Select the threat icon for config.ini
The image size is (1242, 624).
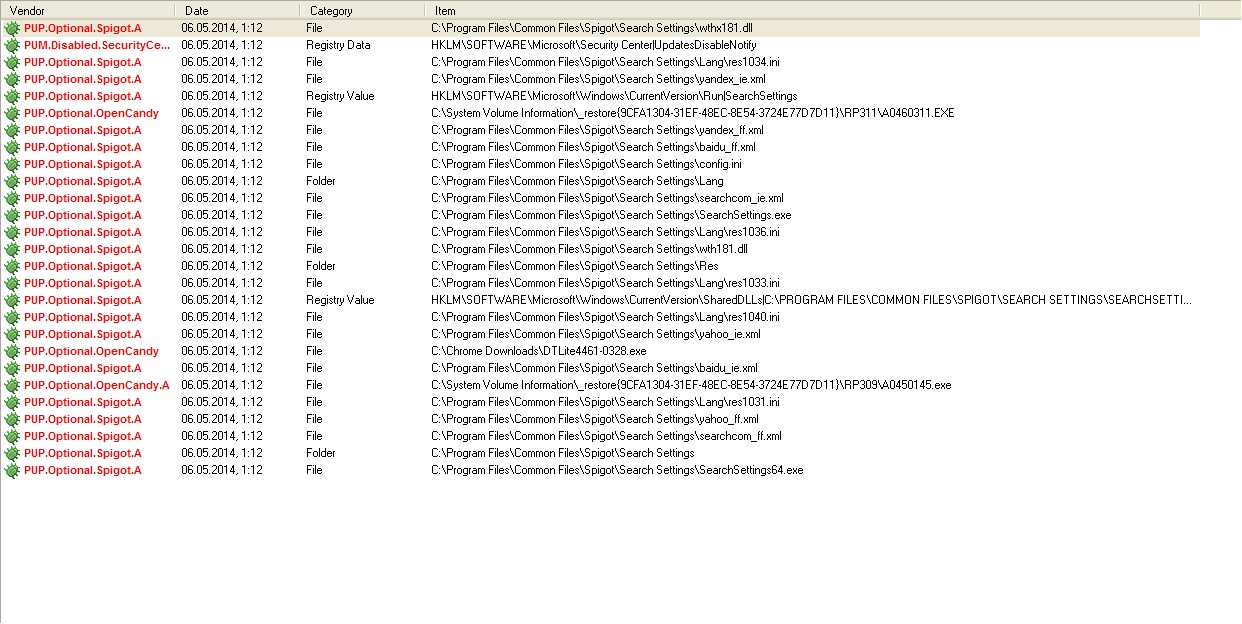click(12, 164)
